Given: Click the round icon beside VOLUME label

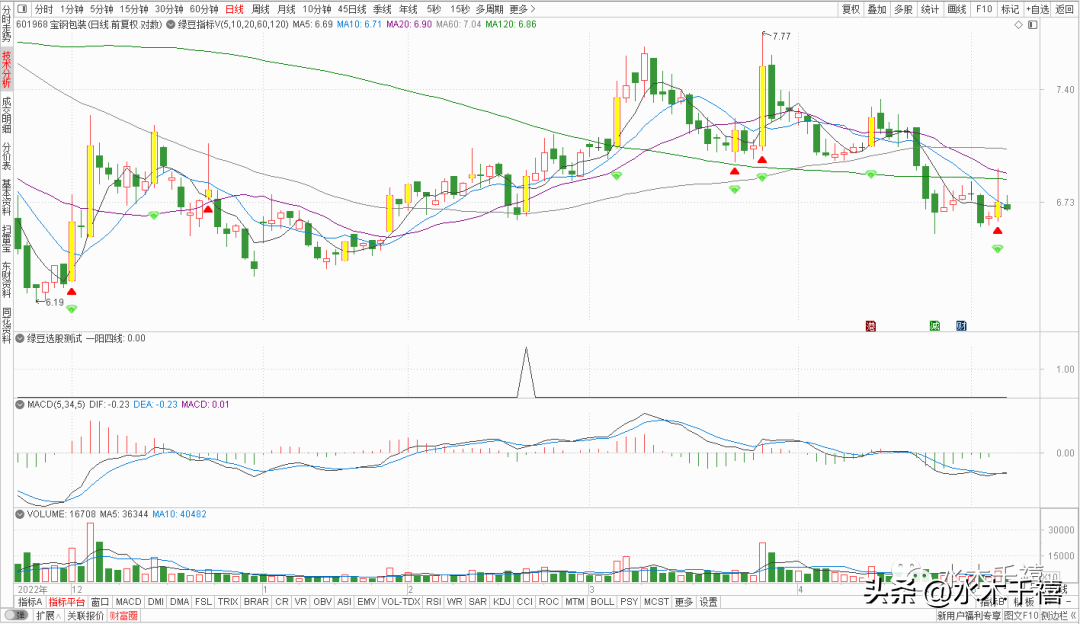Looking at the screenshot, I should point(20,514).
